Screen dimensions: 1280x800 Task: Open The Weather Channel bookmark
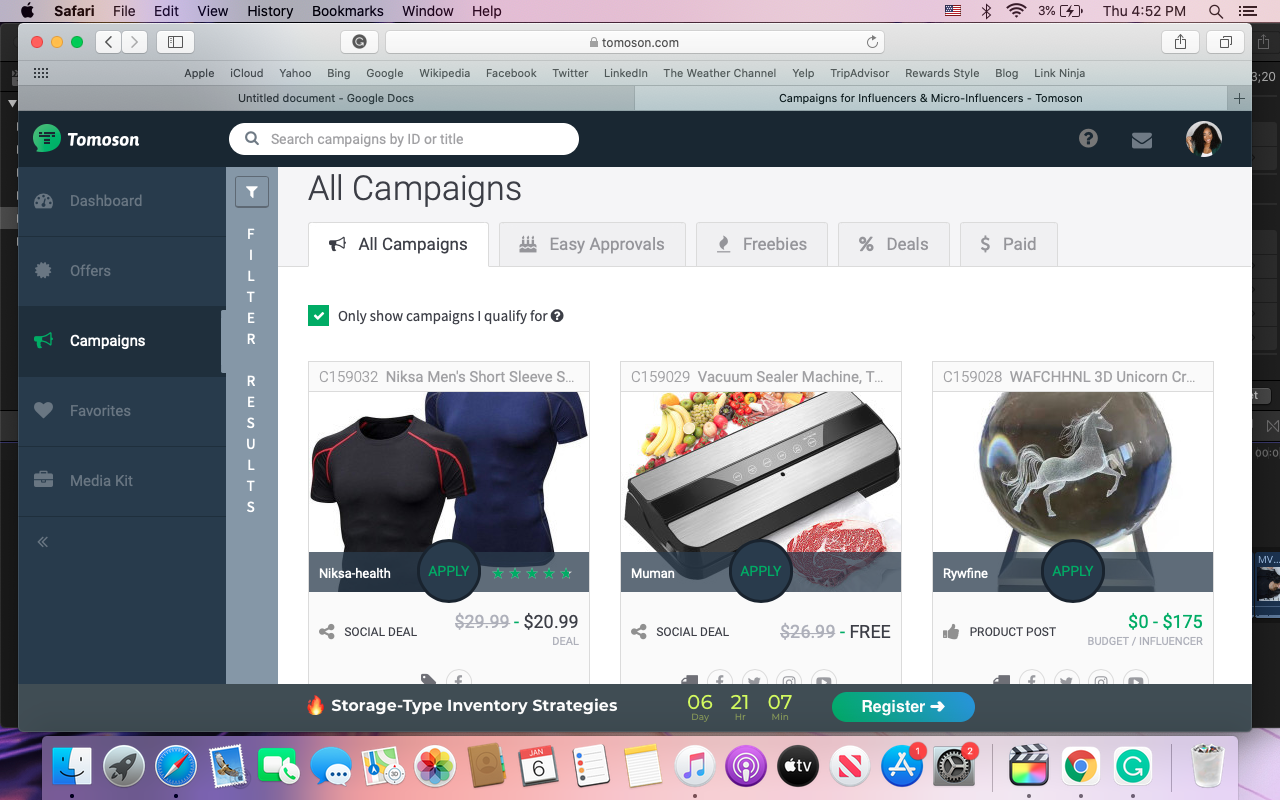point(720,73)
